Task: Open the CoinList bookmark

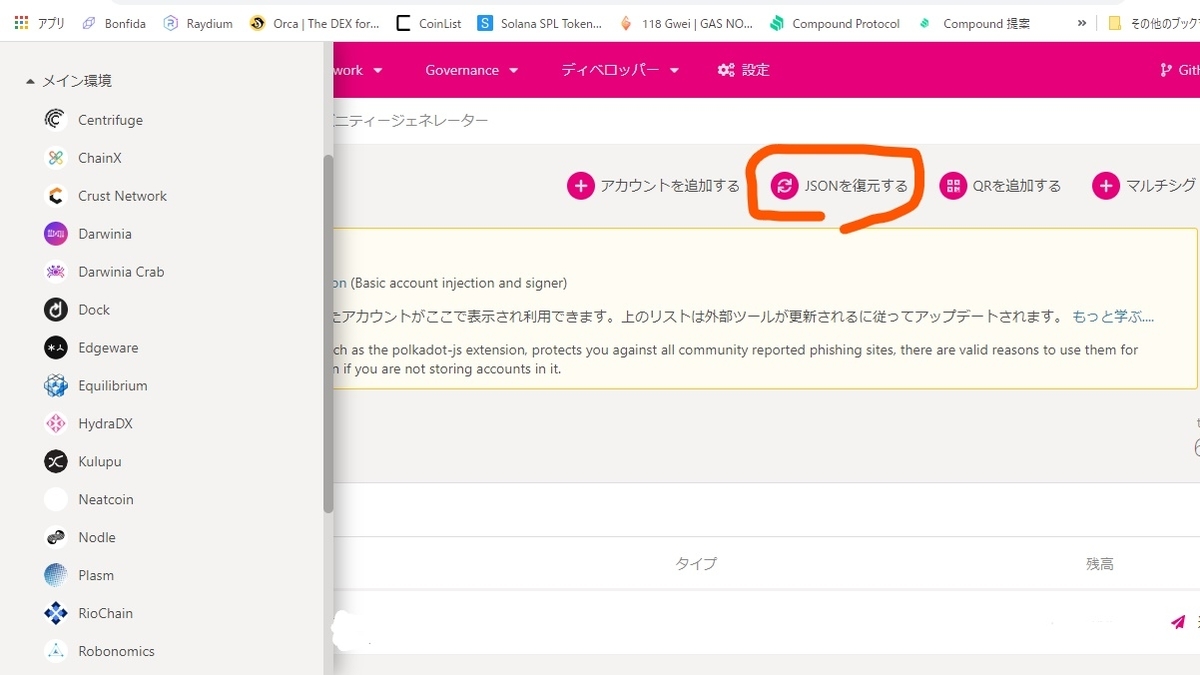Action: click(429, 23)
